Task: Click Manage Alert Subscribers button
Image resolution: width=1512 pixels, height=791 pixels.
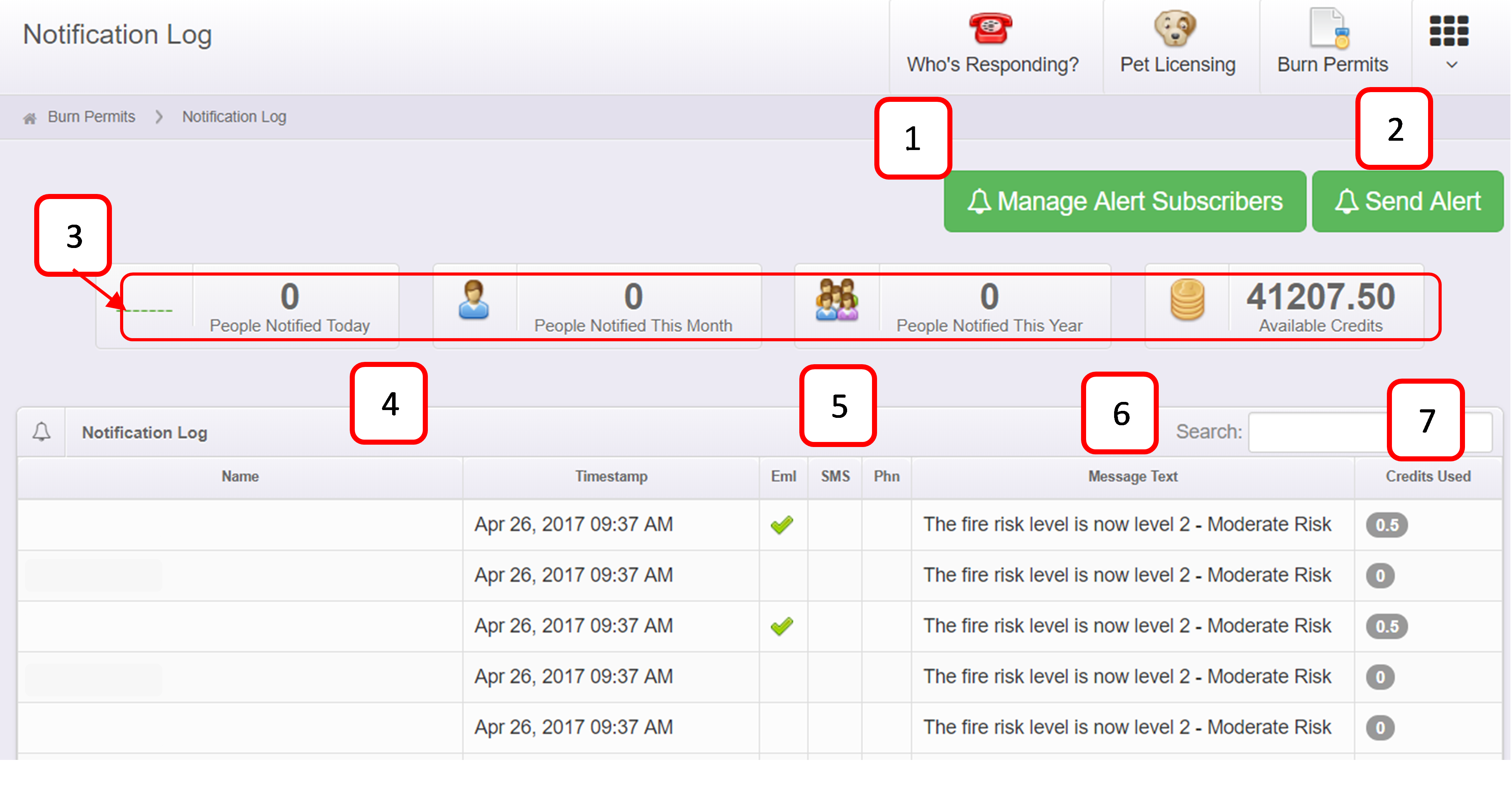Action: click(x=1124, y=201)
